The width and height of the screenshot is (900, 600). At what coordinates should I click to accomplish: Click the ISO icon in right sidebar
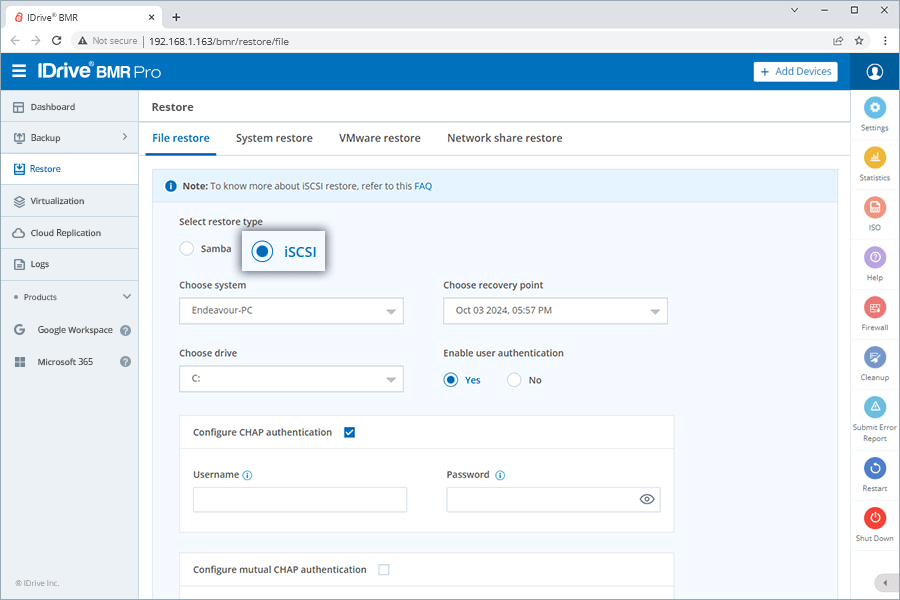click(874, 208)
